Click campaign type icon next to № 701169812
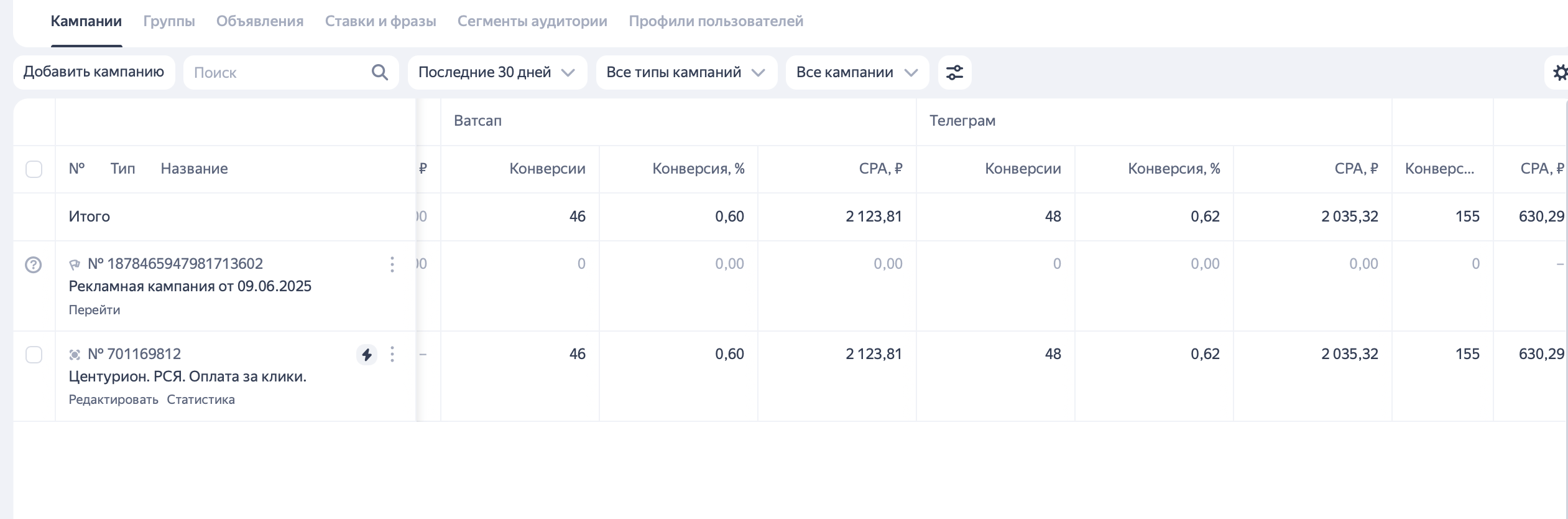The width and height of the screenshot is (1568, 519). 75,355
